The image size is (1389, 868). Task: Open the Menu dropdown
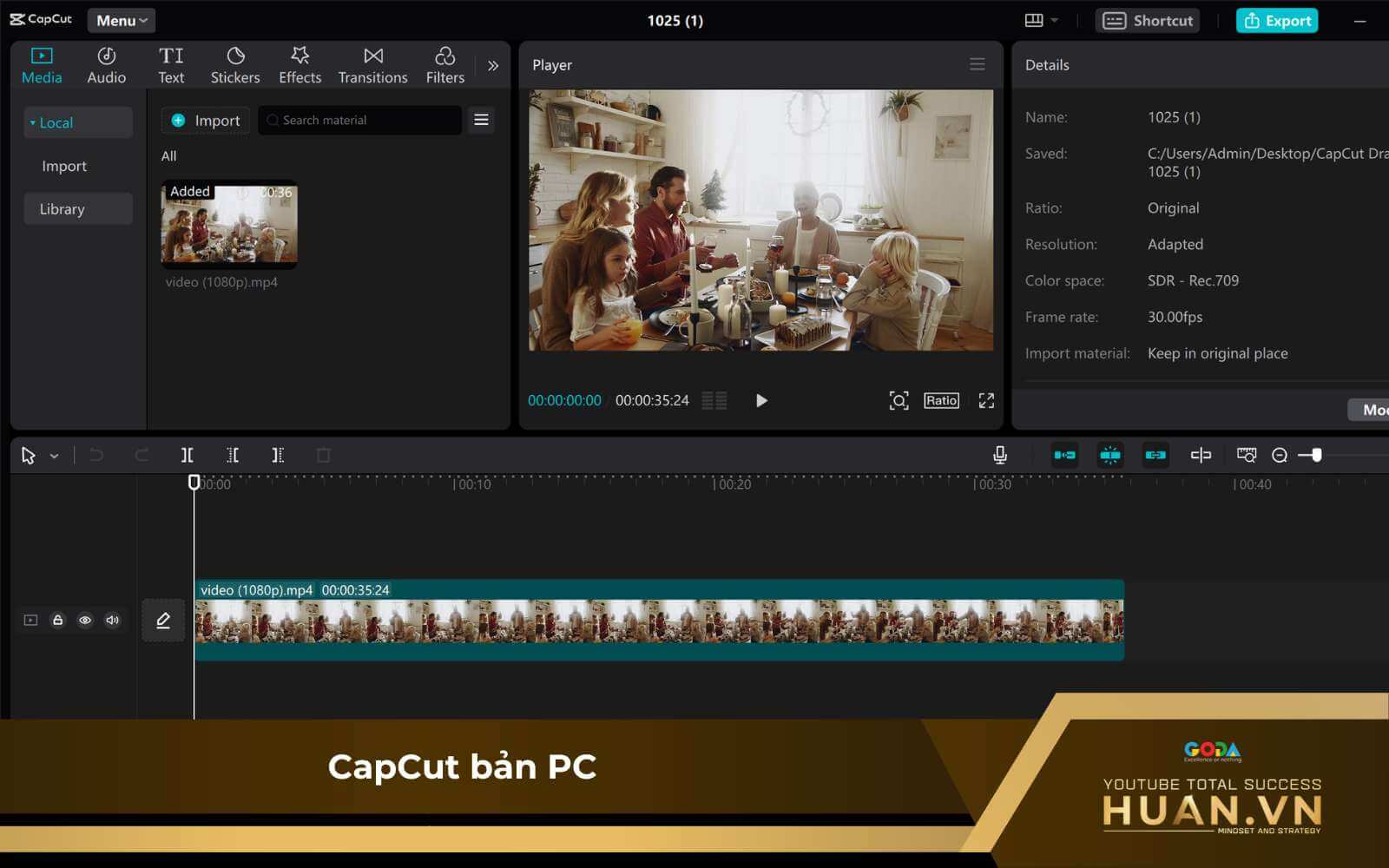(x=121, y=21)
